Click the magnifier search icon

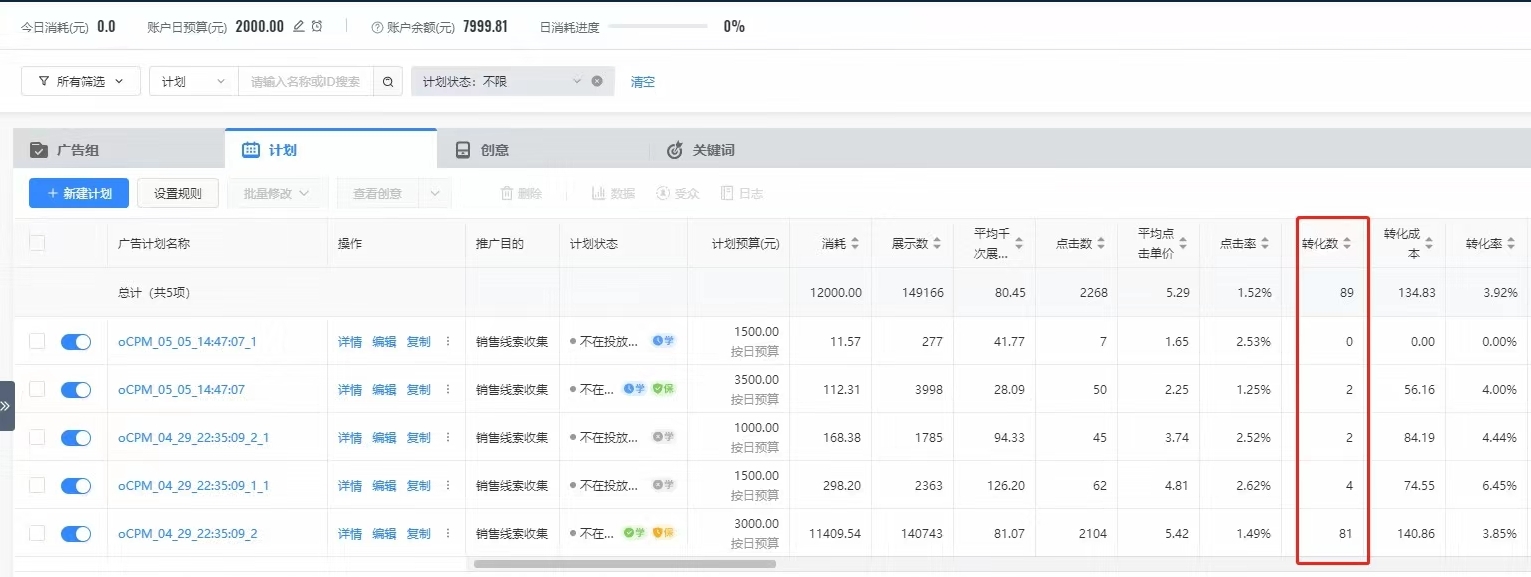(388, 82)
